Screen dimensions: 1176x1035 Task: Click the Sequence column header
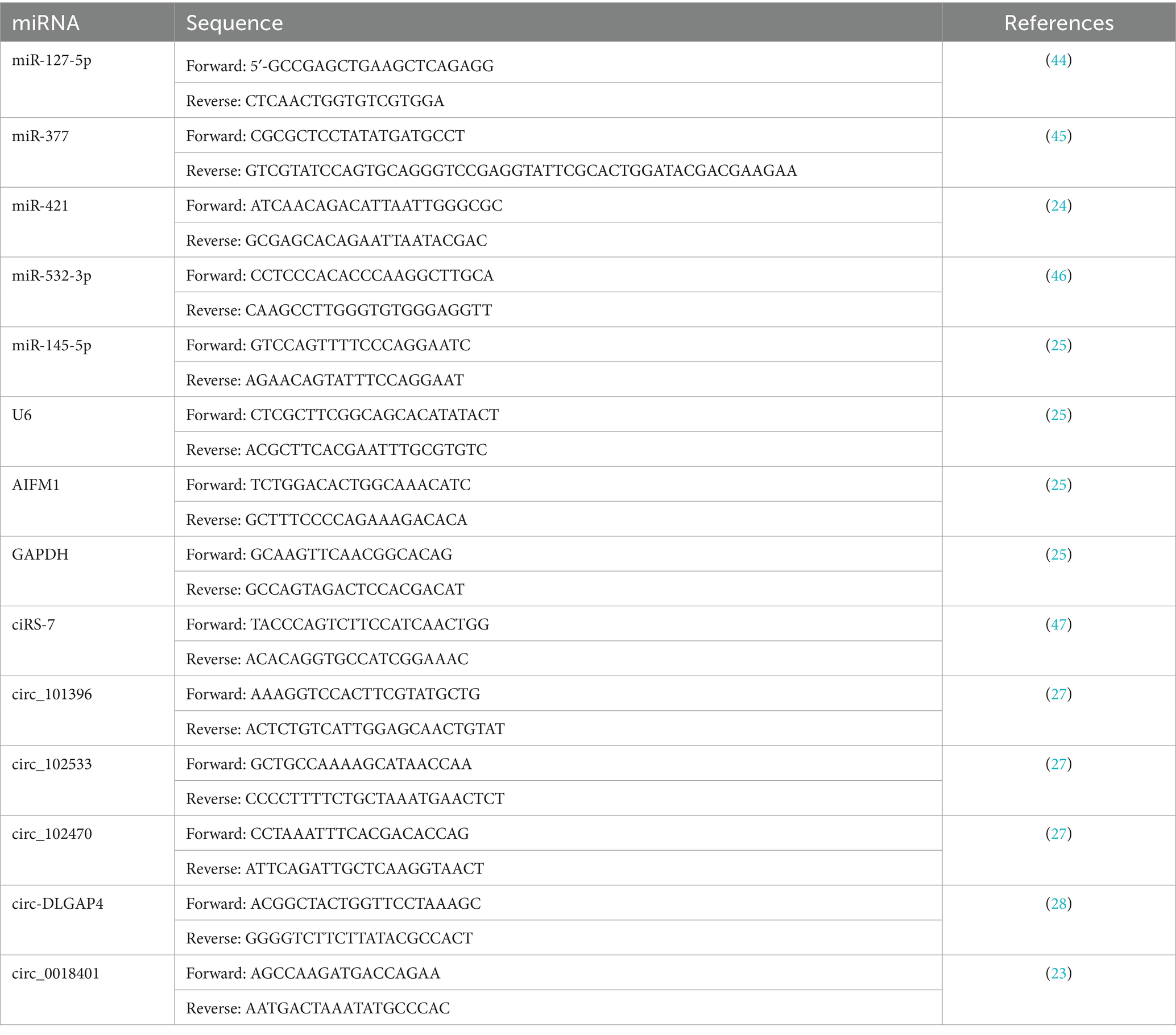coord(234,23)
